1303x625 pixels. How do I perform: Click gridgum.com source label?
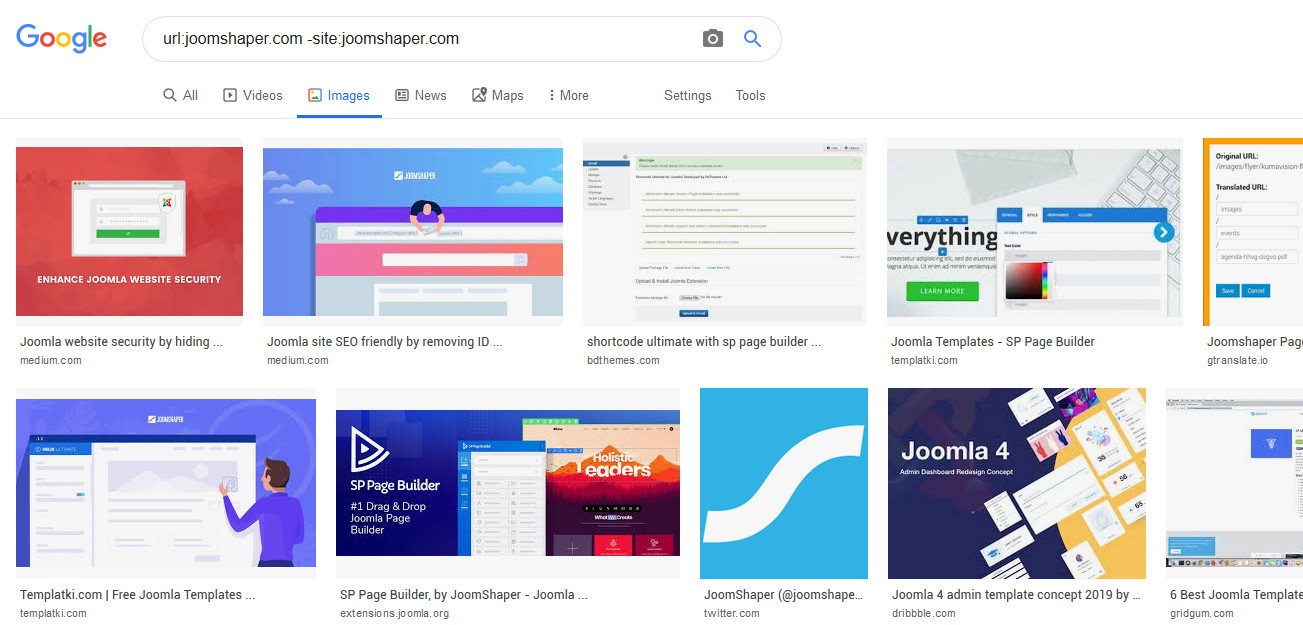(1202, 613)
